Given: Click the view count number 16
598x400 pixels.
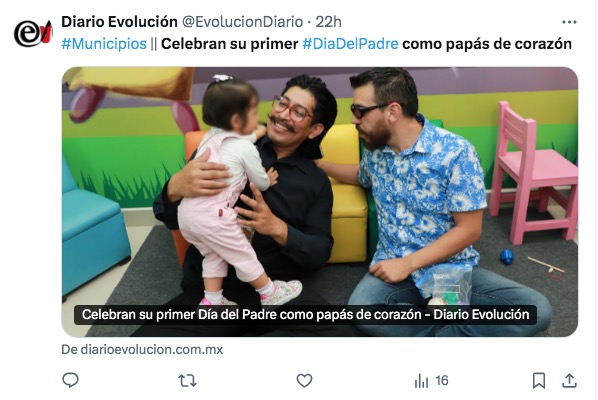Looking at the screenshot, I should click(442, 381).
